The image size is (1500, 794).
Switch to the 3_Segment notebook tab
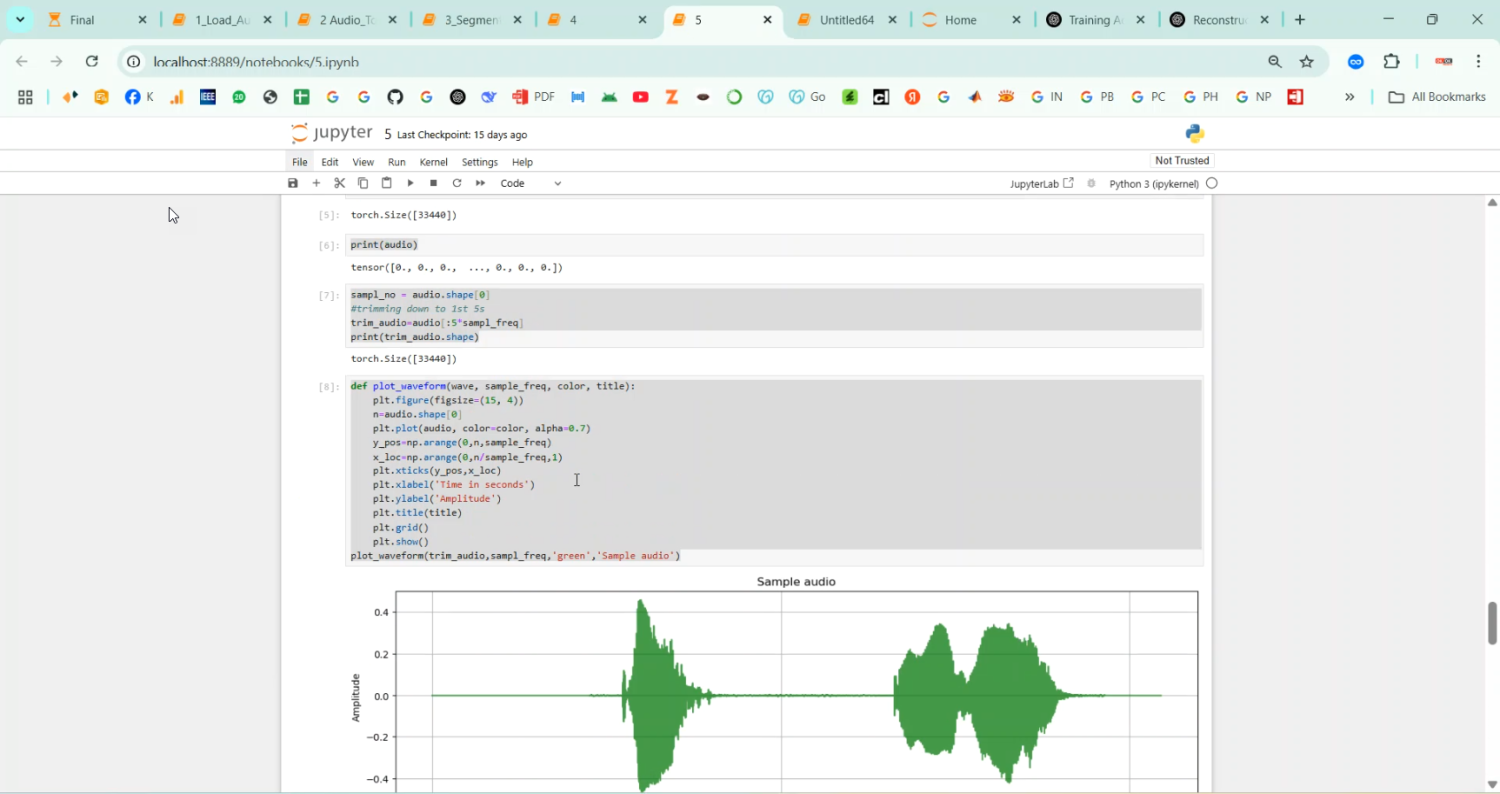click(470, 20)
